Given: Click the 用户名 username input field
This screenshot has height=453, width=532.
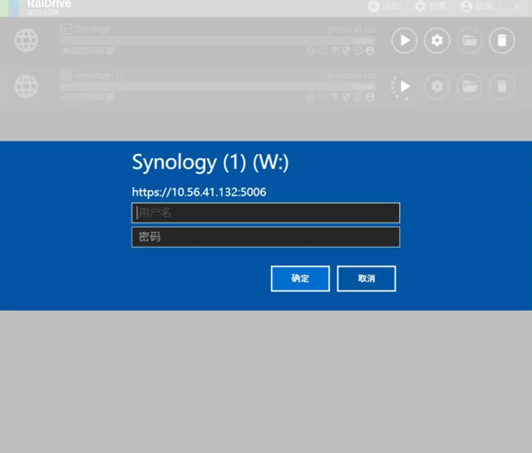Looking at the screenshot, I should point(266,213).
